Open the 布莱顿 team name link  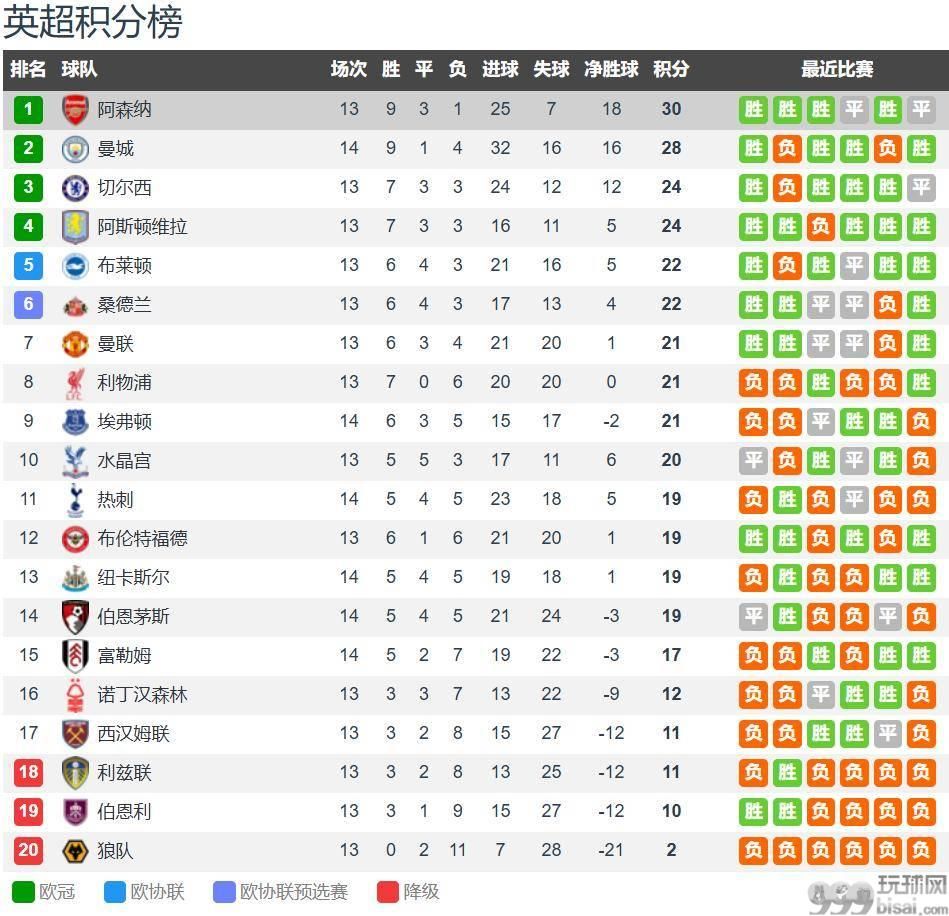(x=124, y=265)
